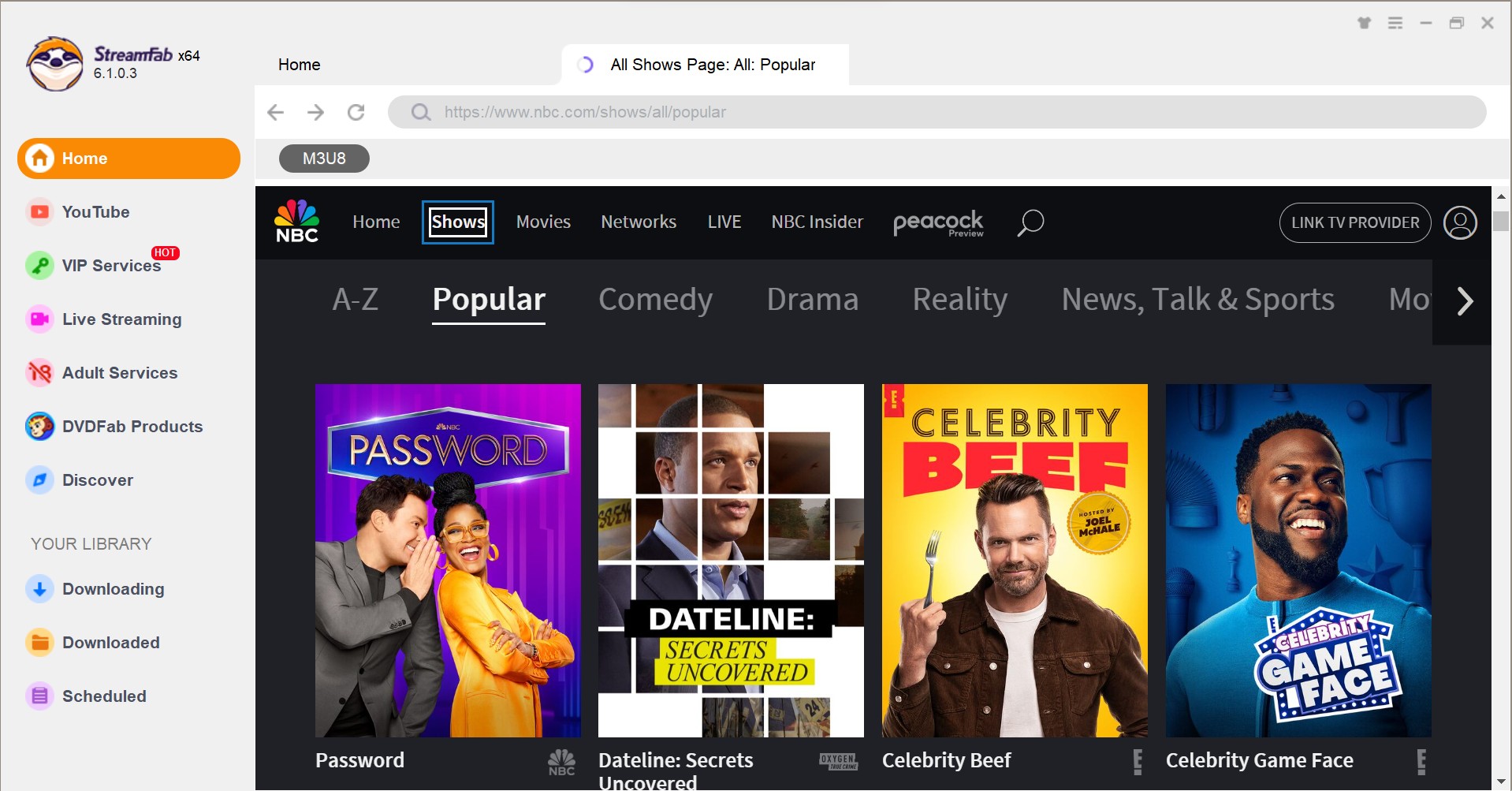The image size is (1512, 791).
Task: Open the Movies nav link
Action: pyautogui.click(x=543, y=222)
